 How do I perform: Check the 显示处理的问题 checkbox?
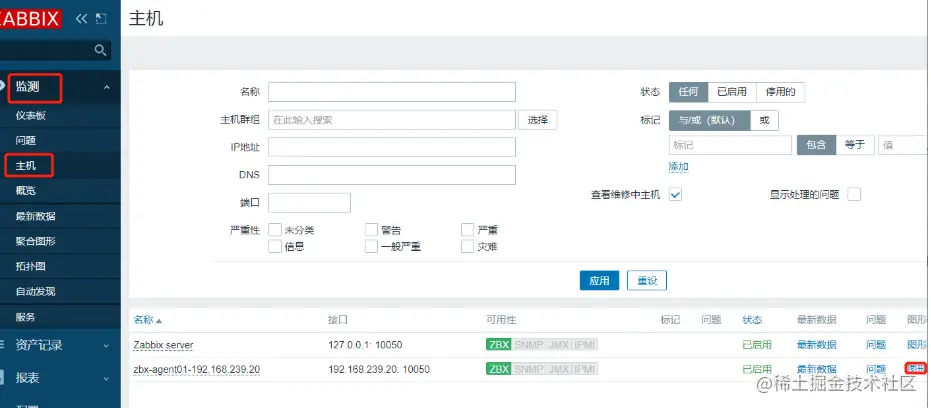(x=854, y=194)
